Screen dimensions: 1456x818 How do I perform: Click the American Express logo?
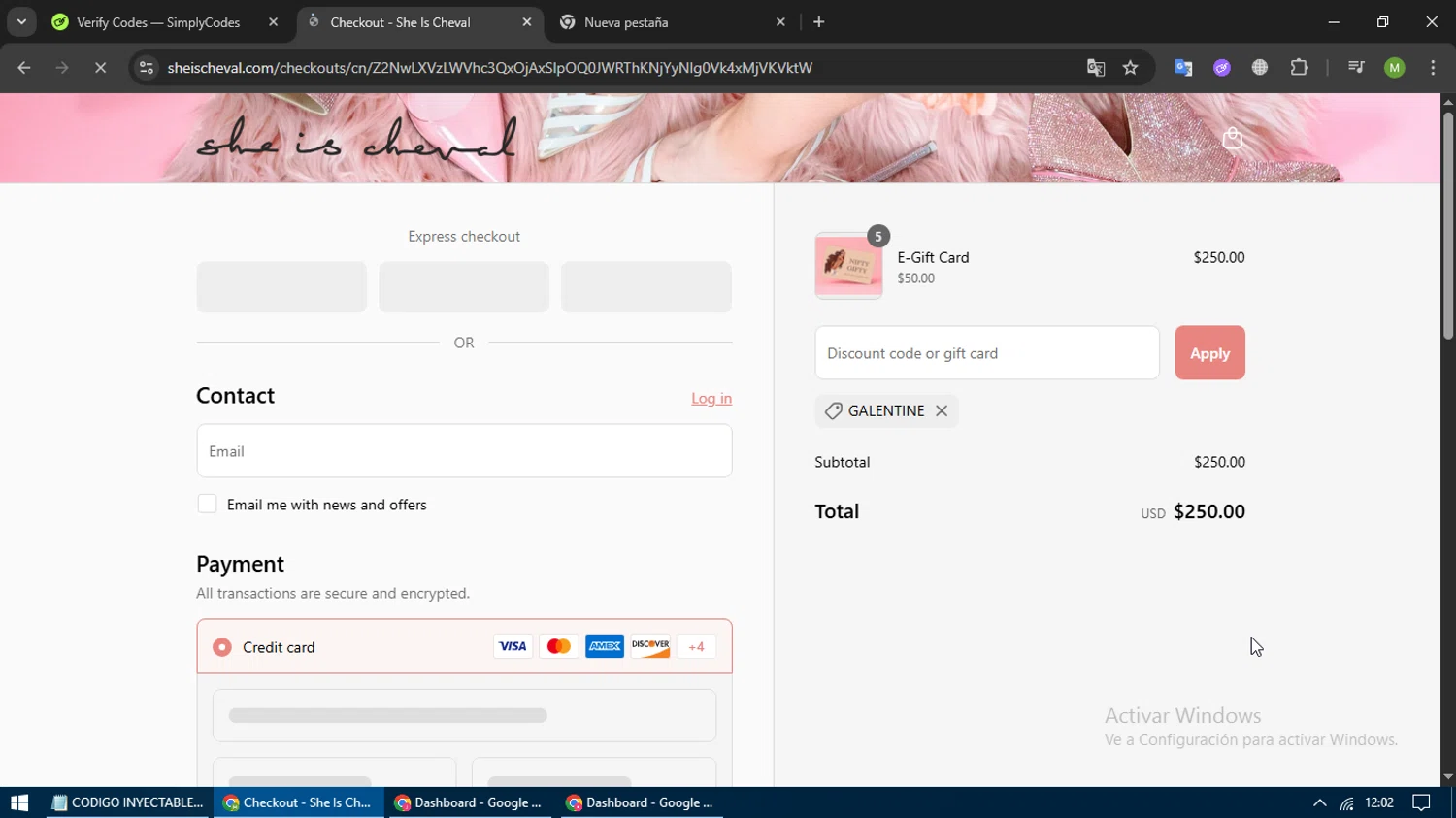[605, 646]
